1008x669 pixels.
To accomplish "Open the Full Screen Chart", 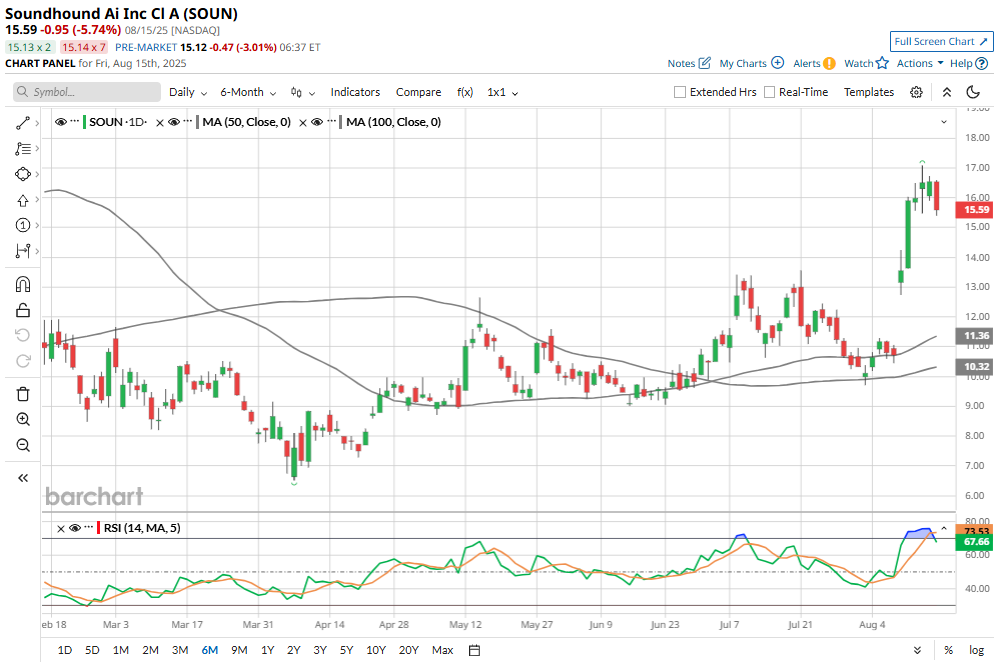I will 941,41.
